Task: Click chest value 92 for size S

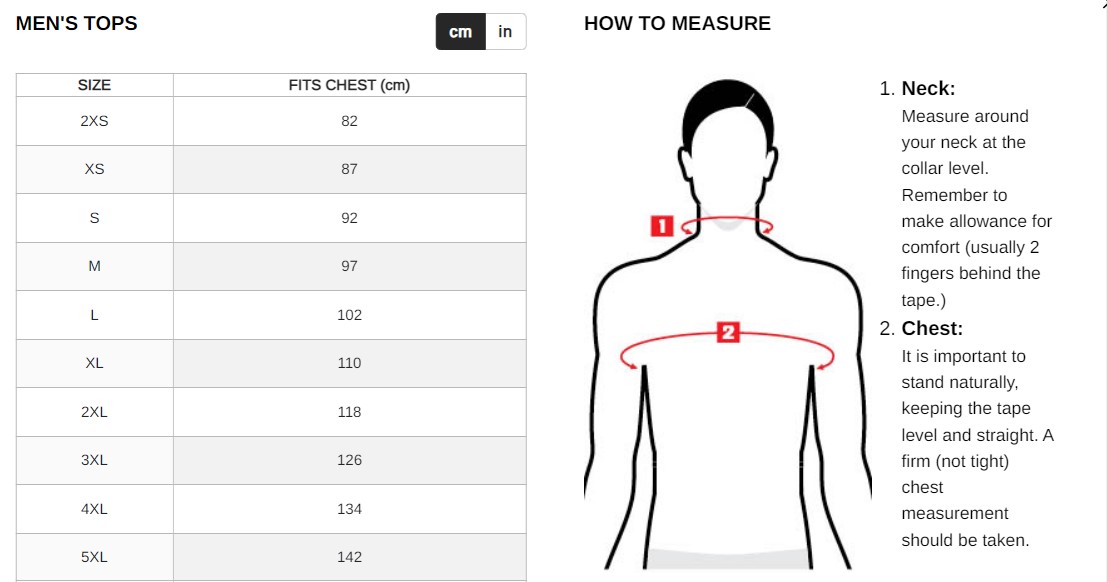Action: pos(349,218)
